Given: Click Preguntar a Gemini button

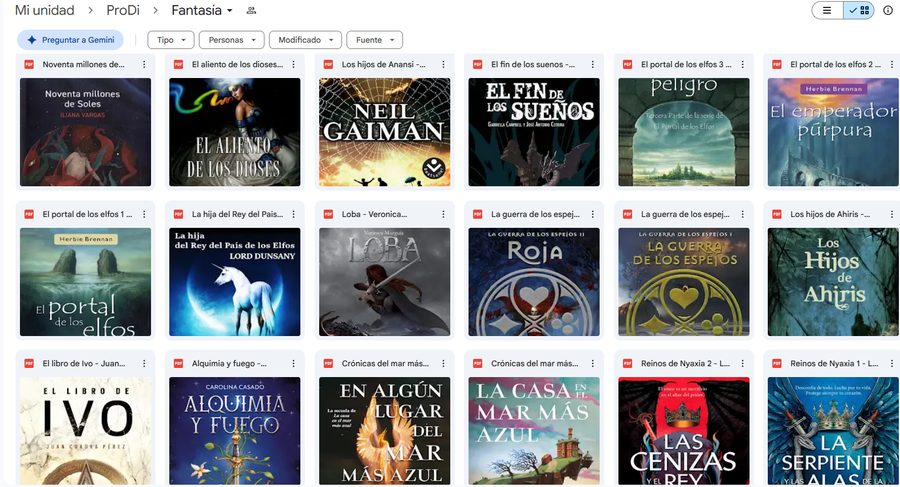Looking at the screenshot, I should coord(71,40).
